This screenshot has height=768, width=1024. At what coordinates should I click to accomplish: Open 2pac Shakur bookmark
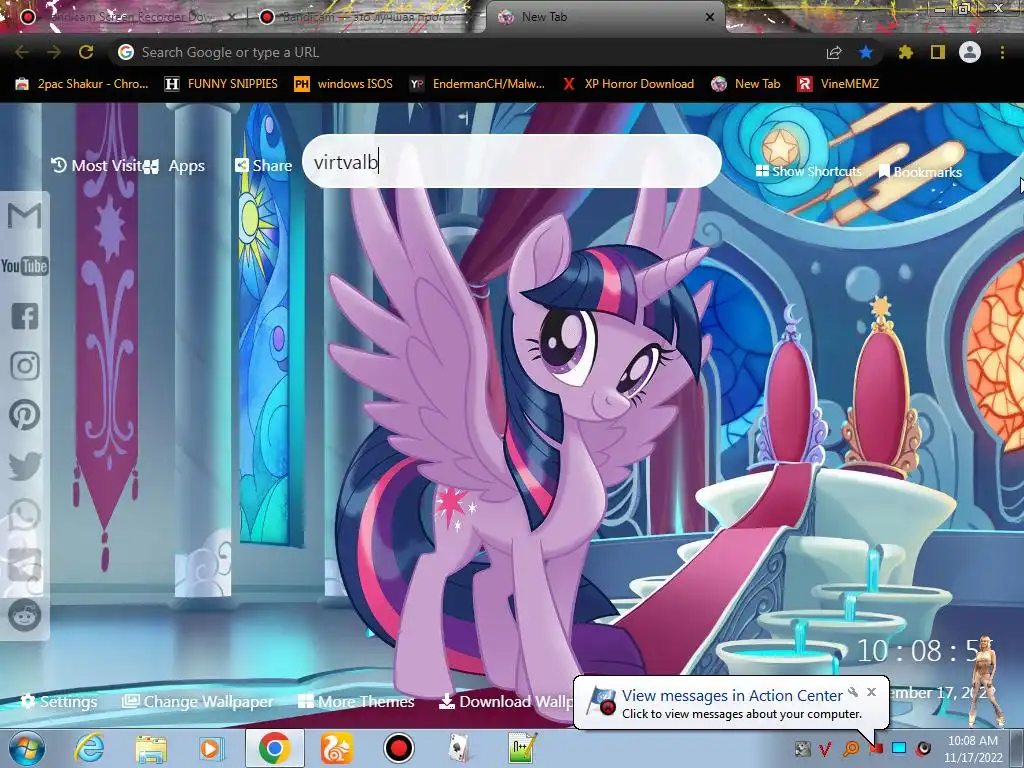82,84
